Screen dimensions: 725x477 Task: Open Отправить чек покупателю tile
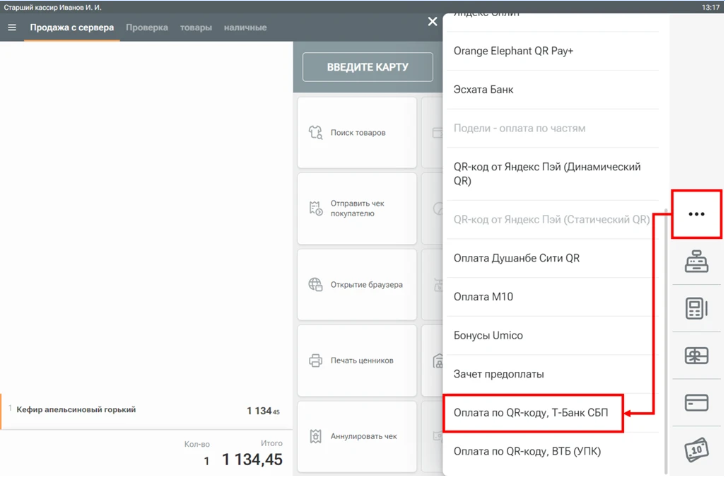(357, 208)
